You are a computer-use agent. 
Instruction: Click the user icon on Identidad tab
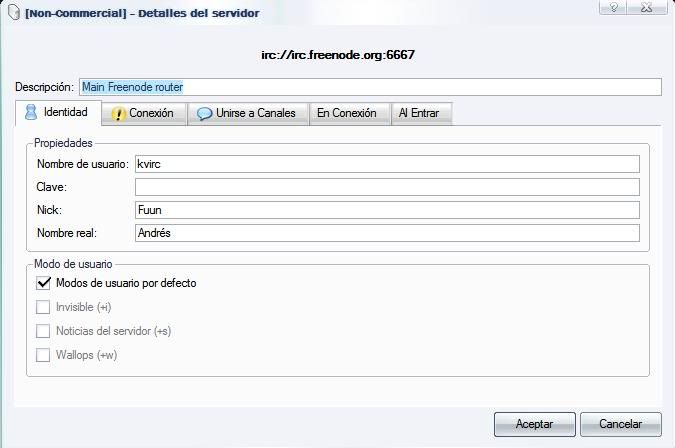(31, 112)
